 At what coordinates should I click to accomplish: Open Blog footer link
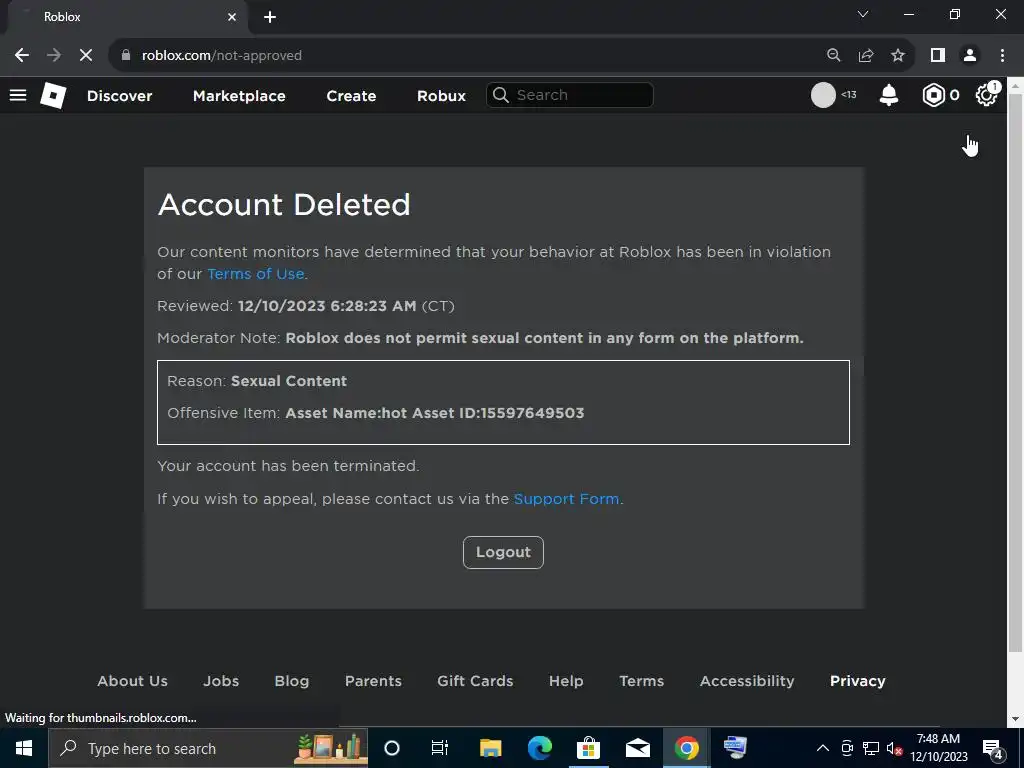(292, 680)
